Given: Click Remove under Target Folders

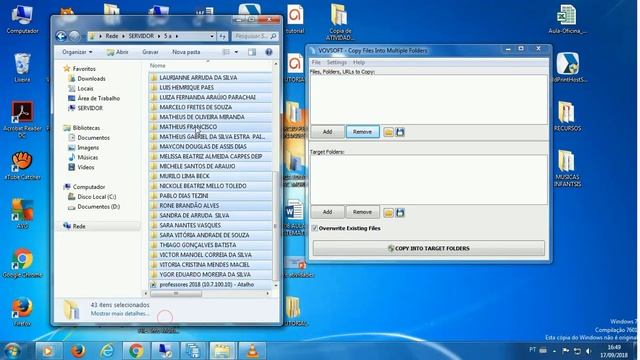Looking at the screenshot, I should (362, 212).
